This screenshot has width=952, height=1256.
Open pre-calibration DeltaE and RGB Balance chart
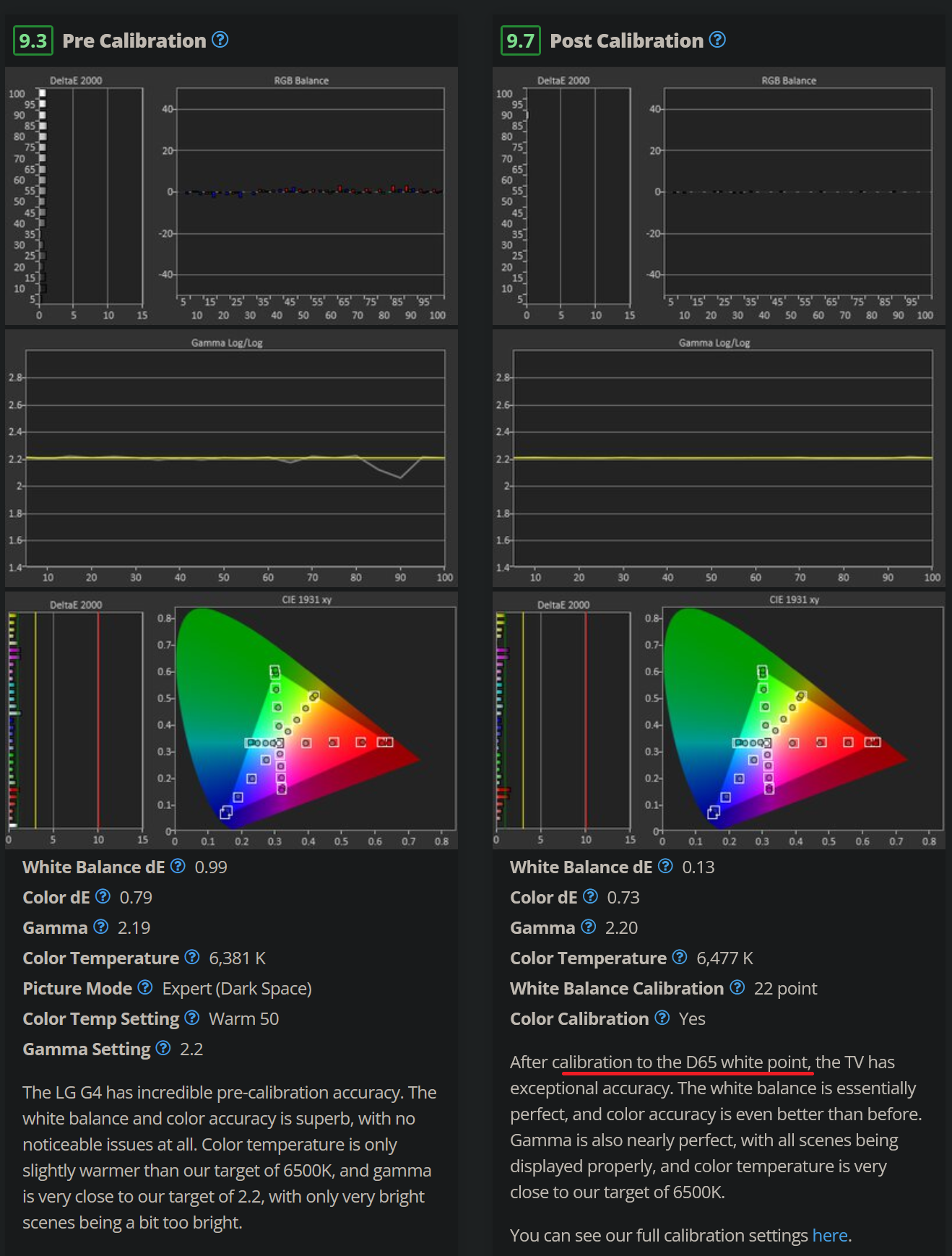[231, 196]
